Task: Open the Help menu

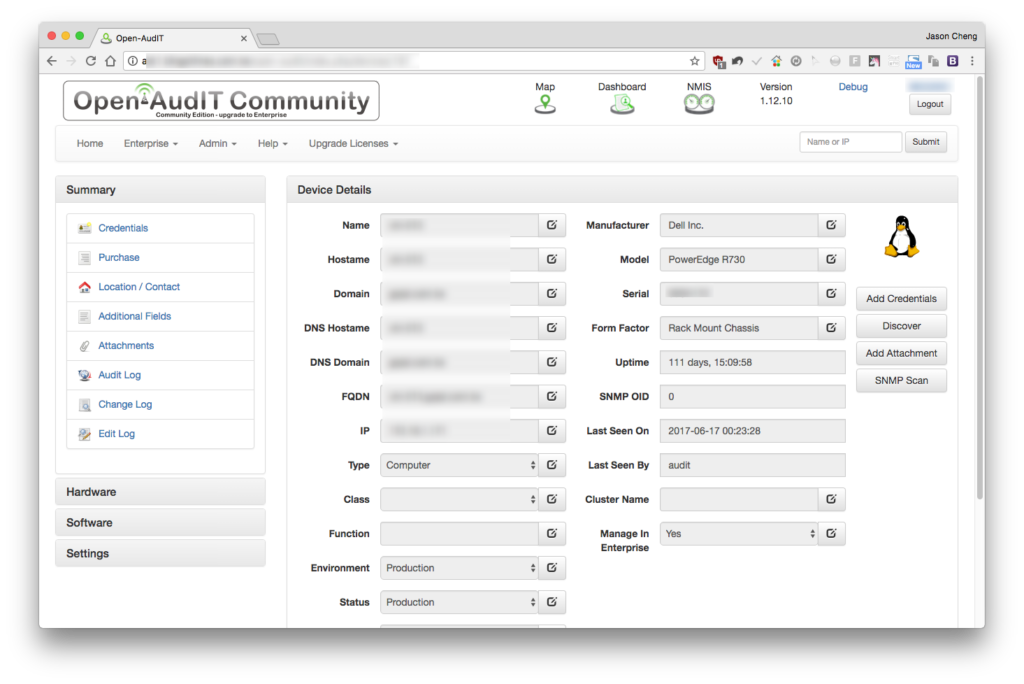Action: 272,144
